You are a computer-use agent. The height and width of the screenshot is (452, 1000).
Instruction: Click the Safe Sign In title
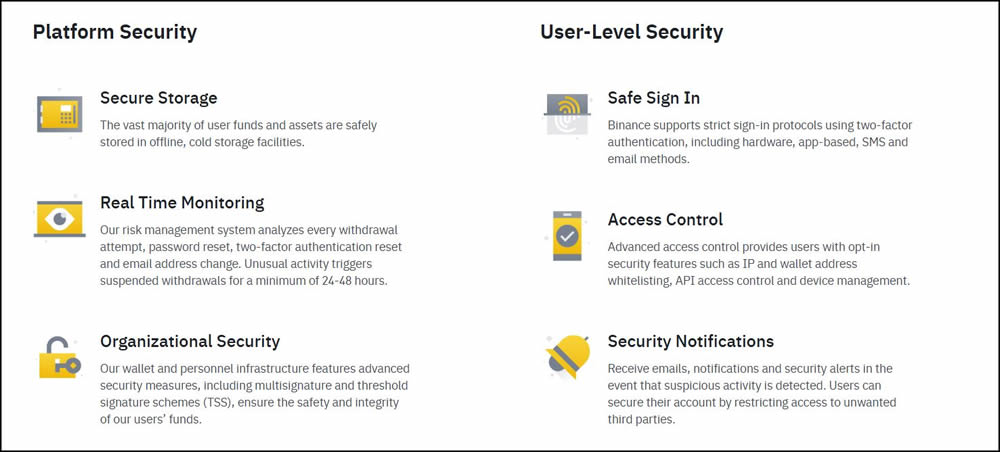pos(654,98)
